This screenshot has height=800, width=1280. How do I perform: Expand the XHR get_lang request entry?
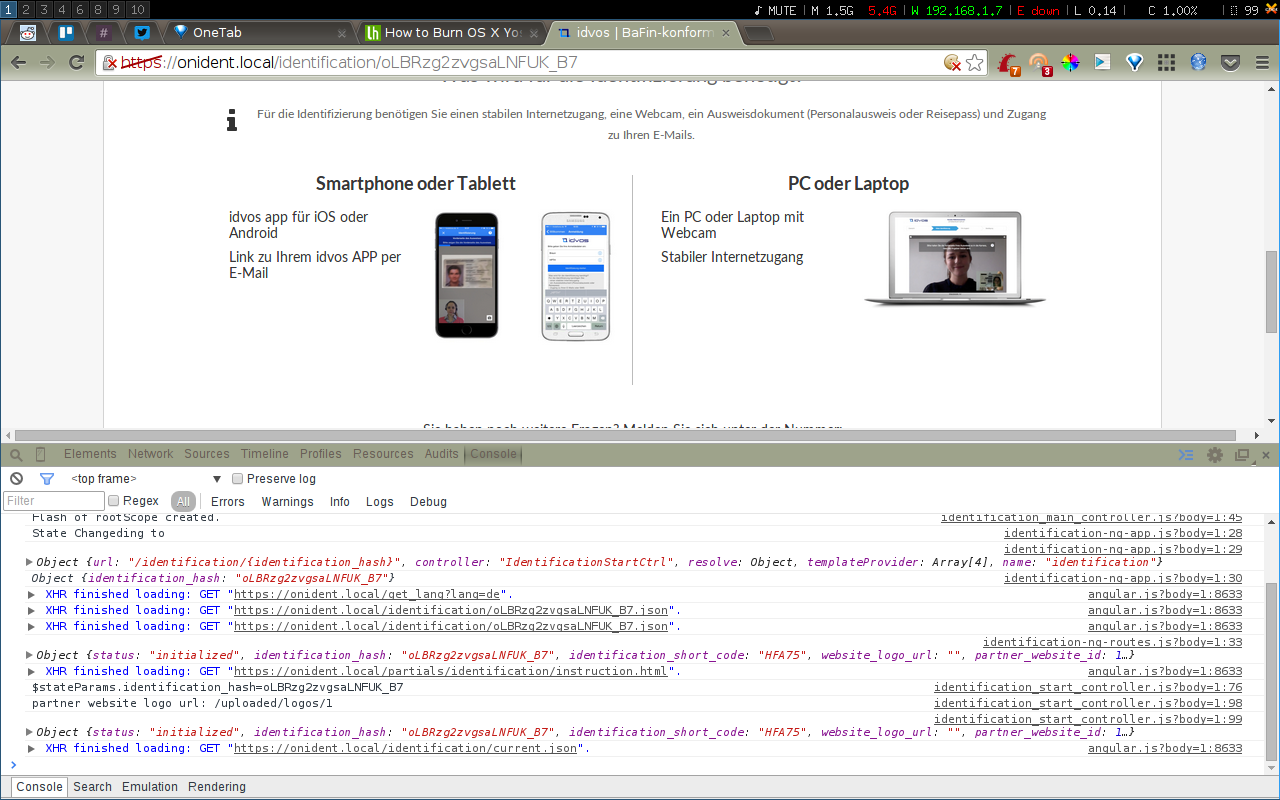tap(33, 594)
